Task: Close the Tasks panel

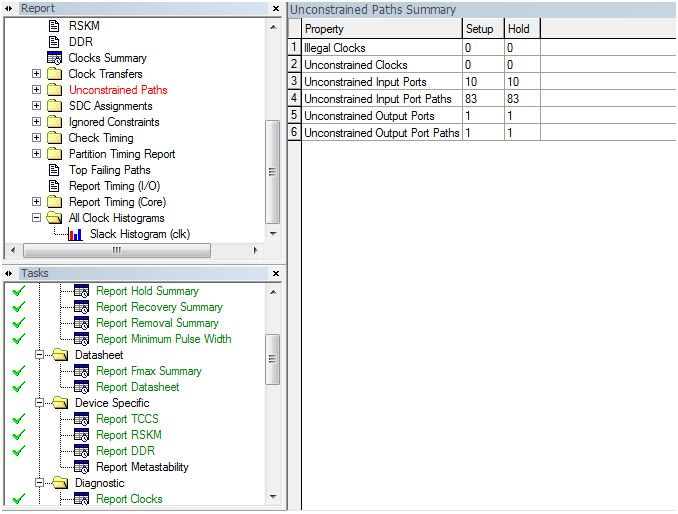Action: 276,274
